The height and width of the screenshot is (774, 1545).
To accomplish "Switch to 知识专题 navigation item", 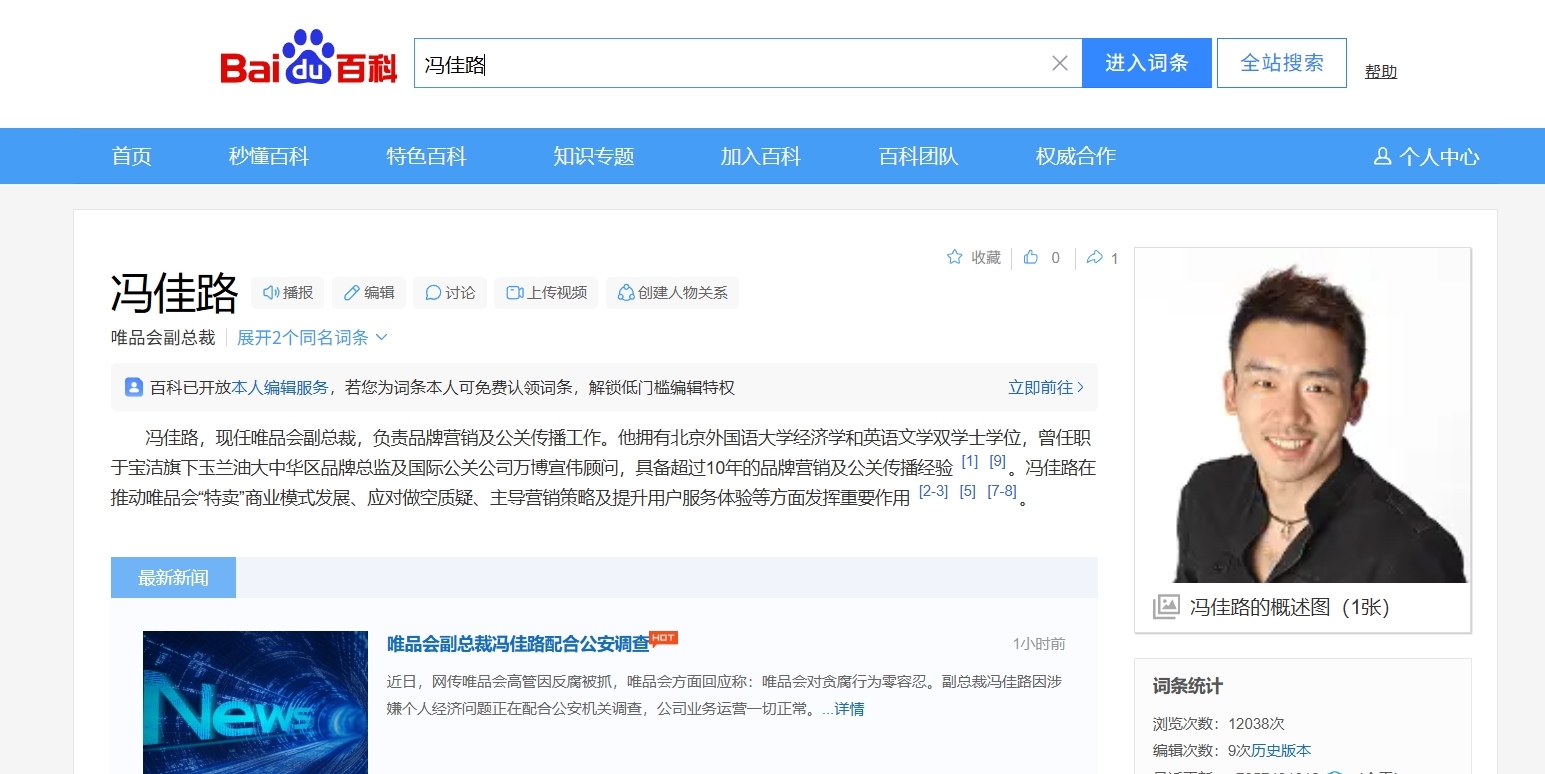I will tap(594, 156).
